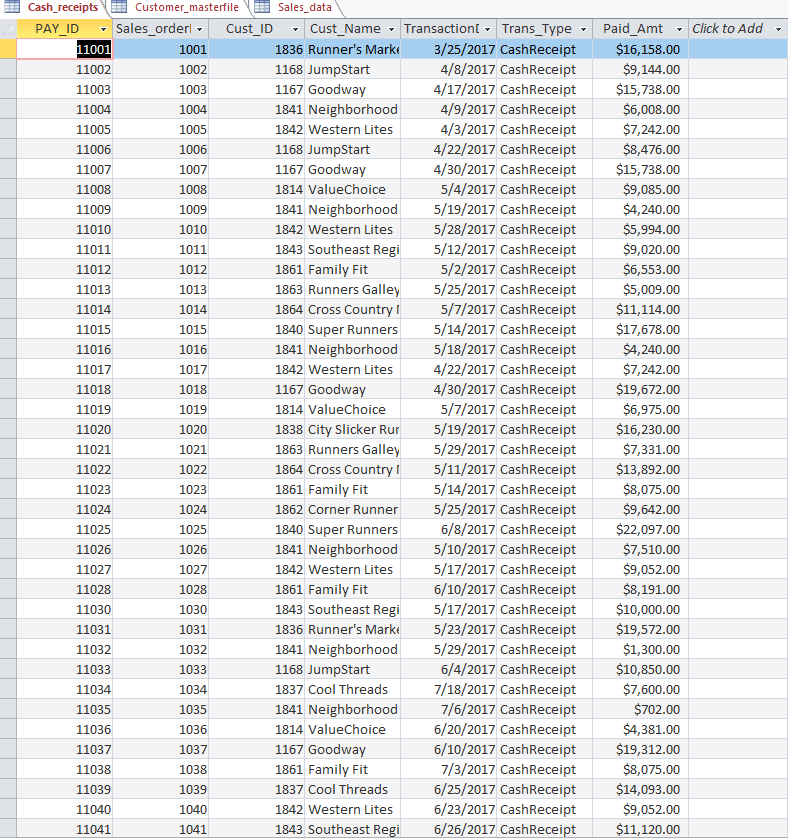Open the Trans_Type column filter dropdown
Viewport: 788px width, 838px height.
pos(583,29)
